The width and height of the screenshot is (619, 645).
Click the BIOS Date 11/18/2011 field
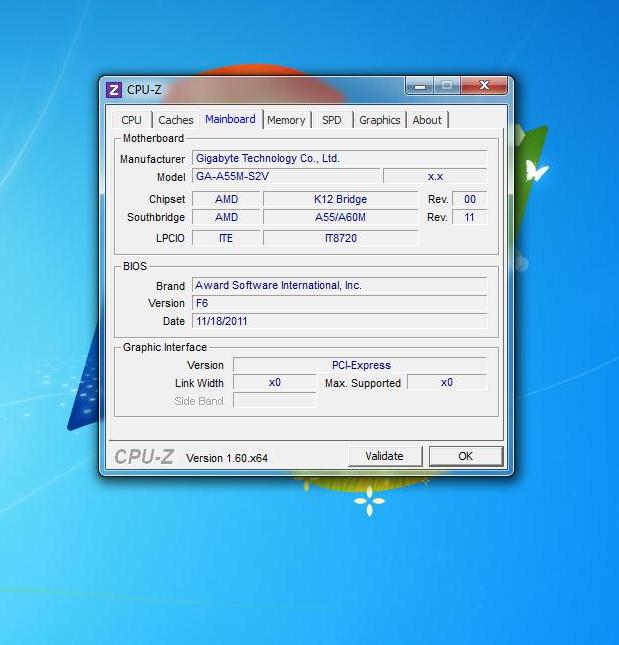[339, 321]
